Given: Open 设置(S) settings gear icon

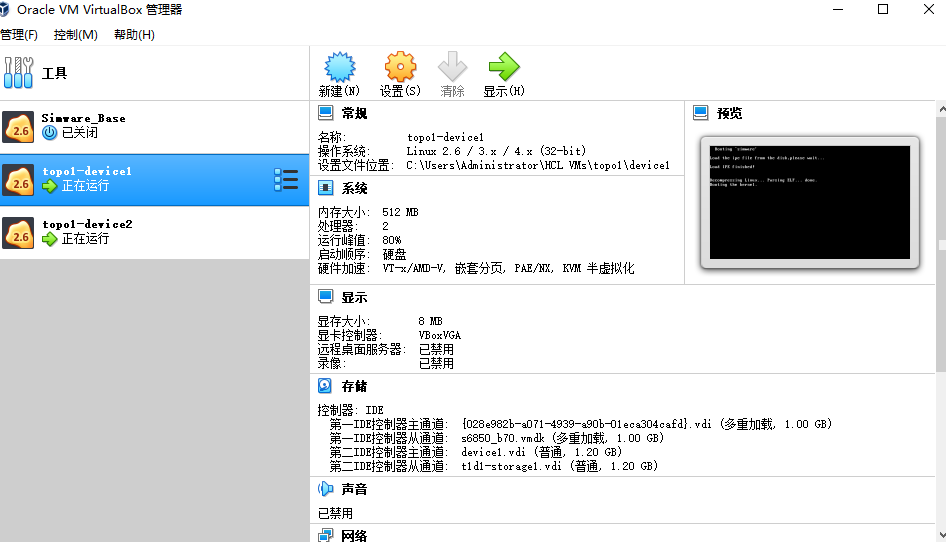Looking at the screenshot, I should (x=400, y=67).
